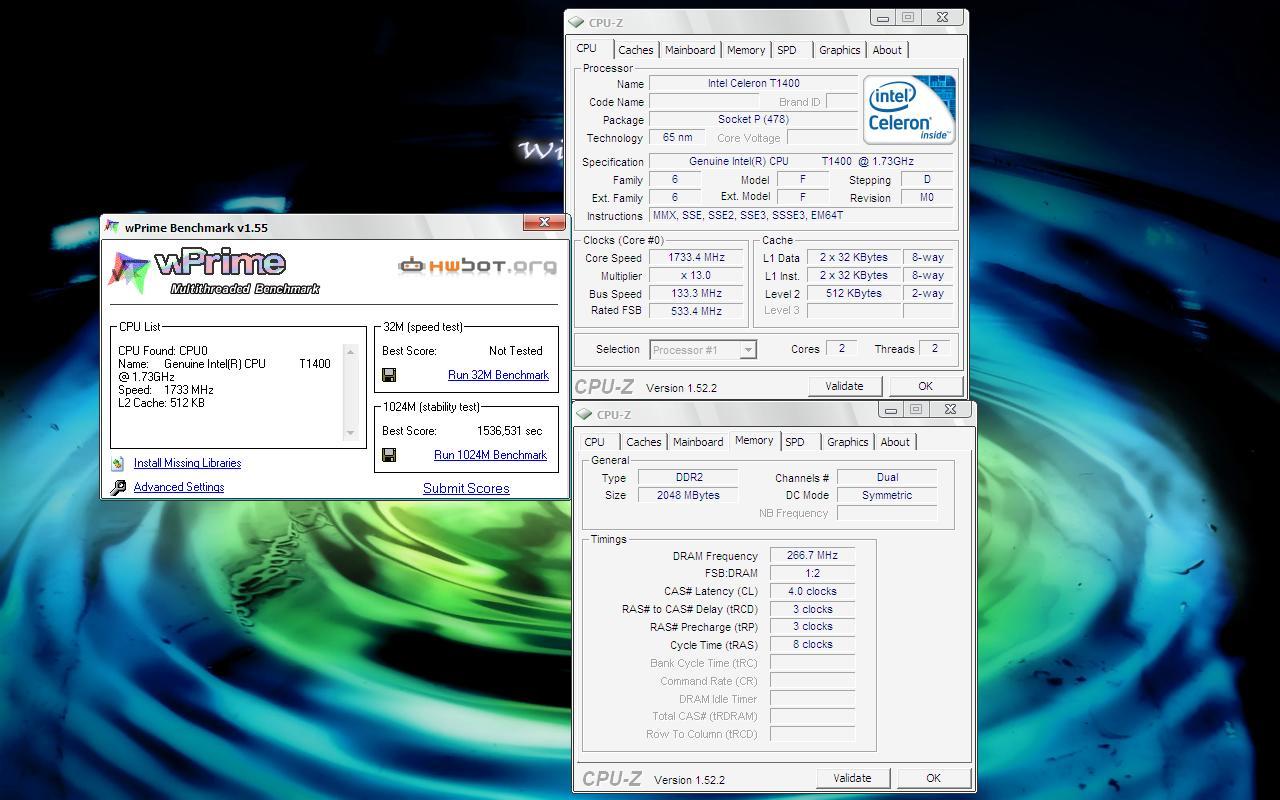Click the Bus Speed value 133.3 MHz
Image resolution: width=1280 pixels, height=800 pixels.
pyautogui.click(x=696, y=294)
